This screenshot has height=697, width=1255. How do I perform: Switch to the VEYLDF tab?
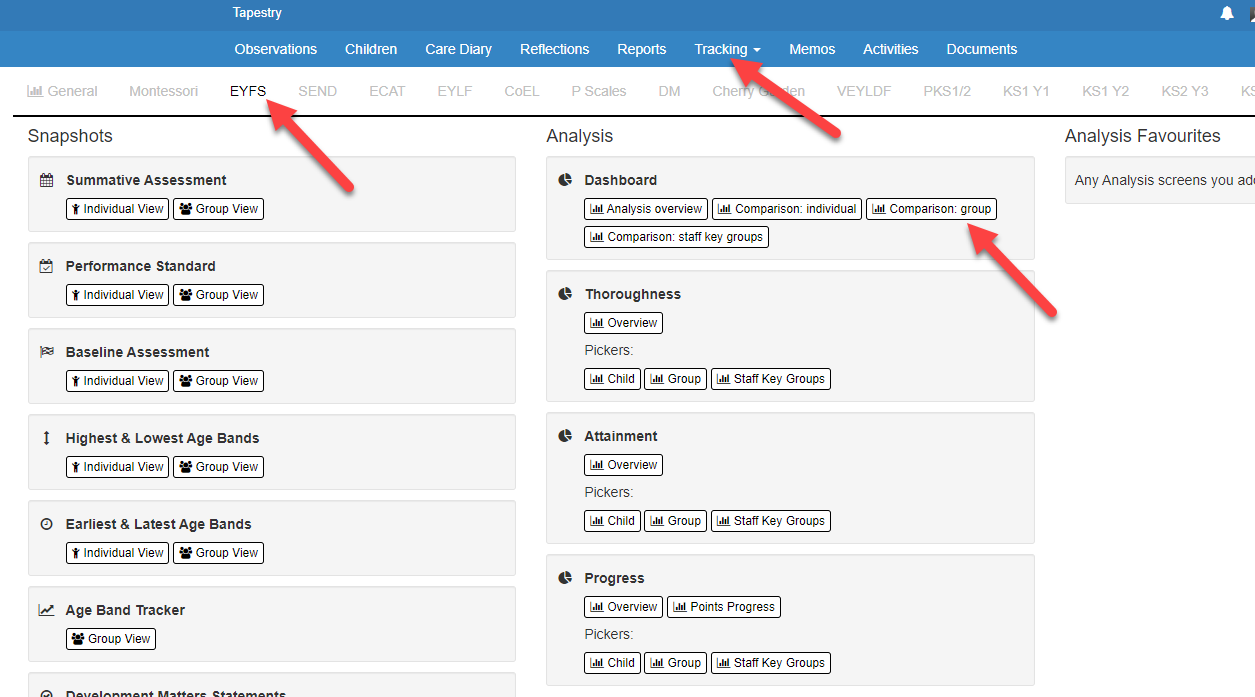point(864,91)
